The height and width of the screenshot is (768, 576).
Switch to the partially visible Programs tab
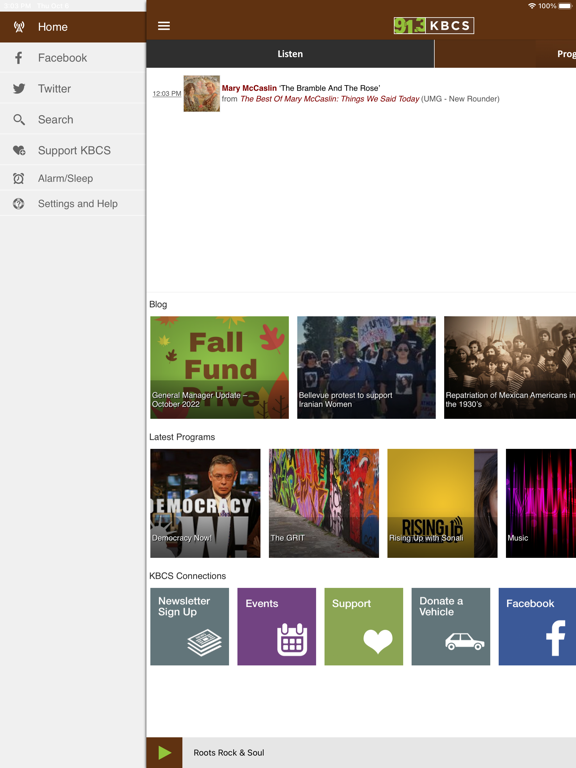(505, 54)
